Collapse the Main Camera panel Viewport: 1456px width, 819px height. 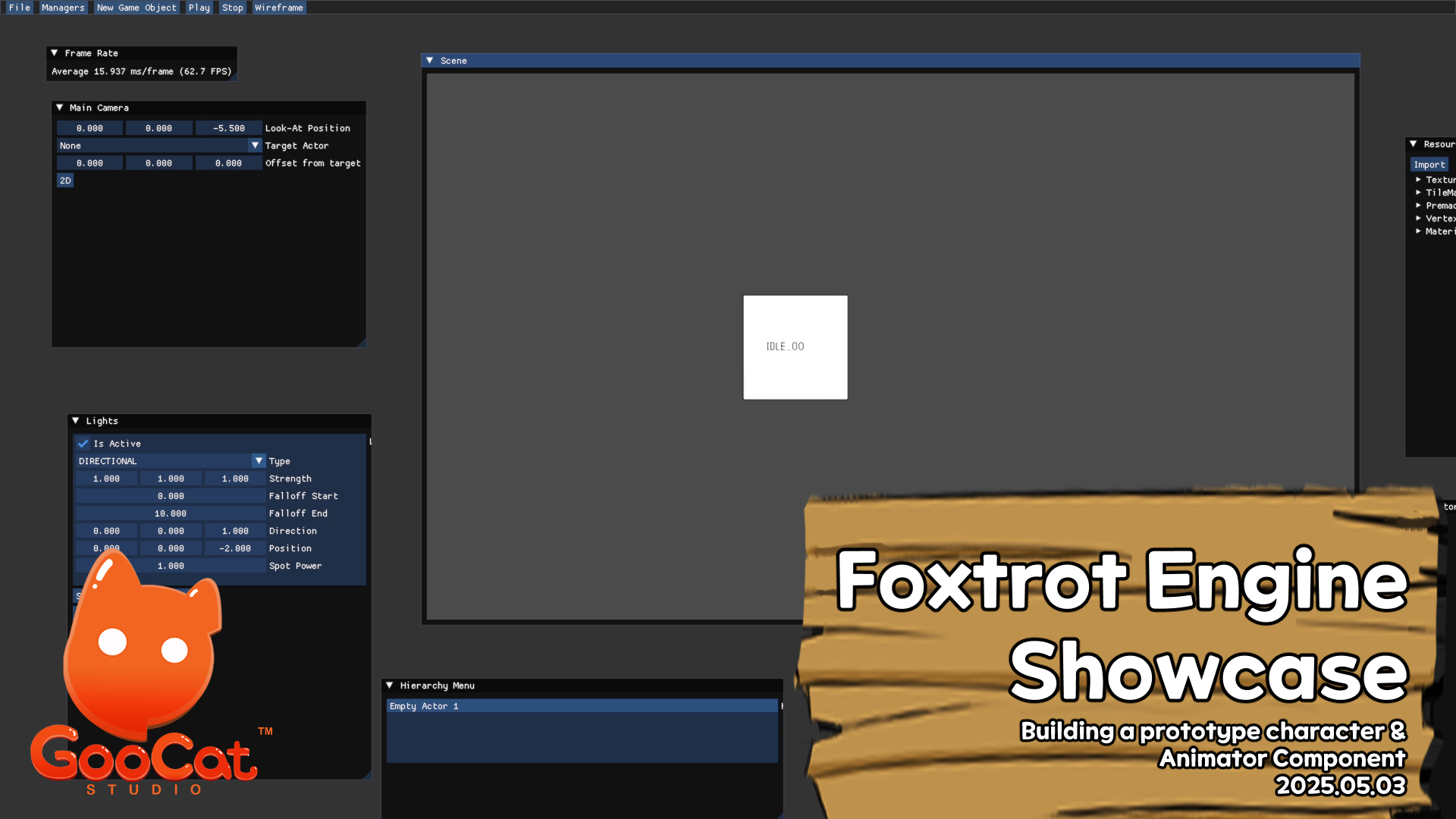coord(60,108)
